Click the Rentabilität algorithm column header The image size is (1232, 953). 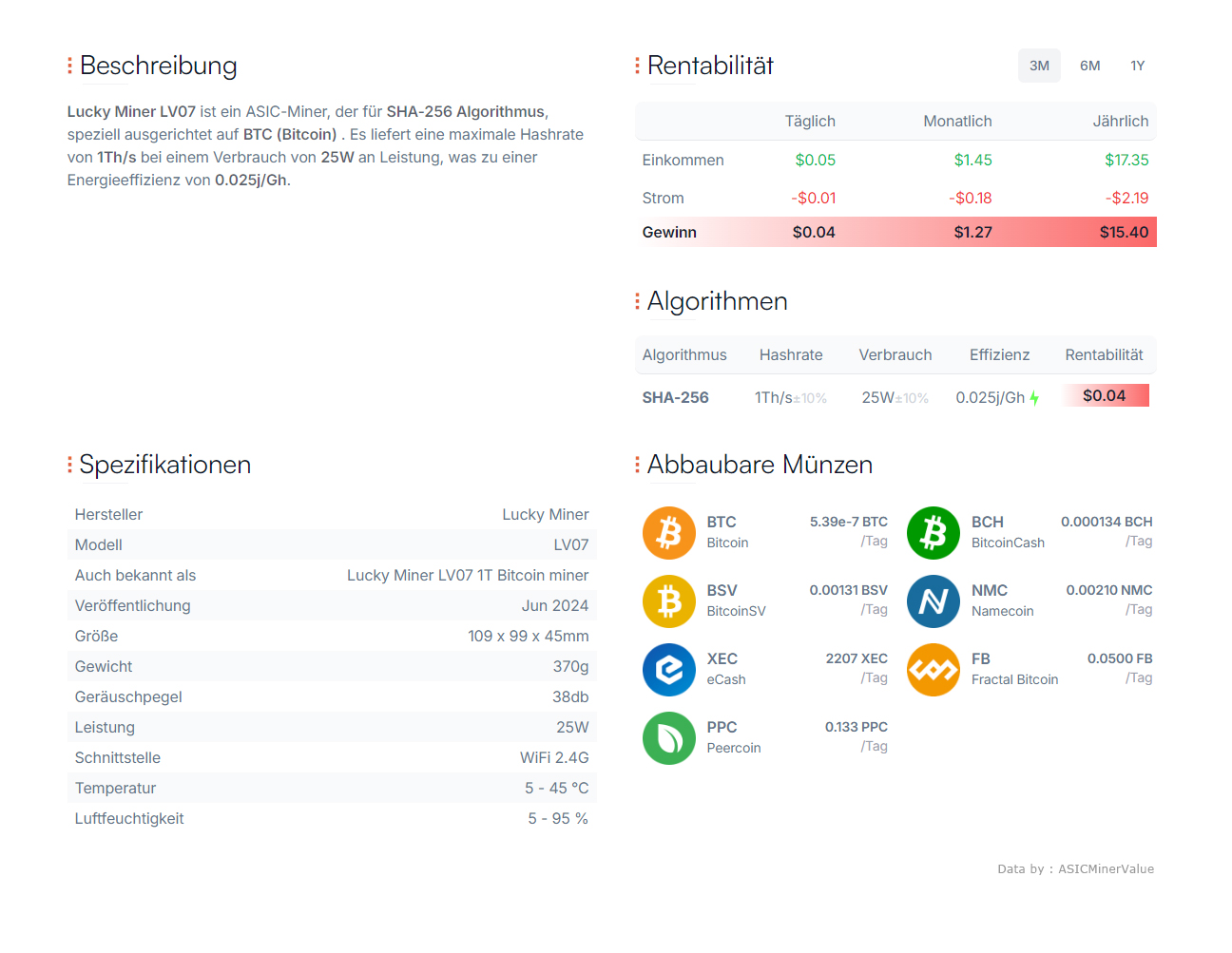[x=1104, y=354]
